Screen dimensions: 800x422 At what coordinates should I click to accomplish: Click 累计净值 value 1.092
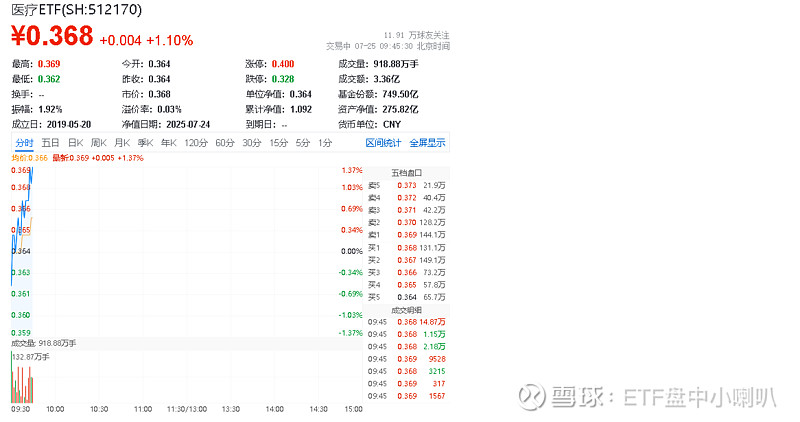pos(301,109)
